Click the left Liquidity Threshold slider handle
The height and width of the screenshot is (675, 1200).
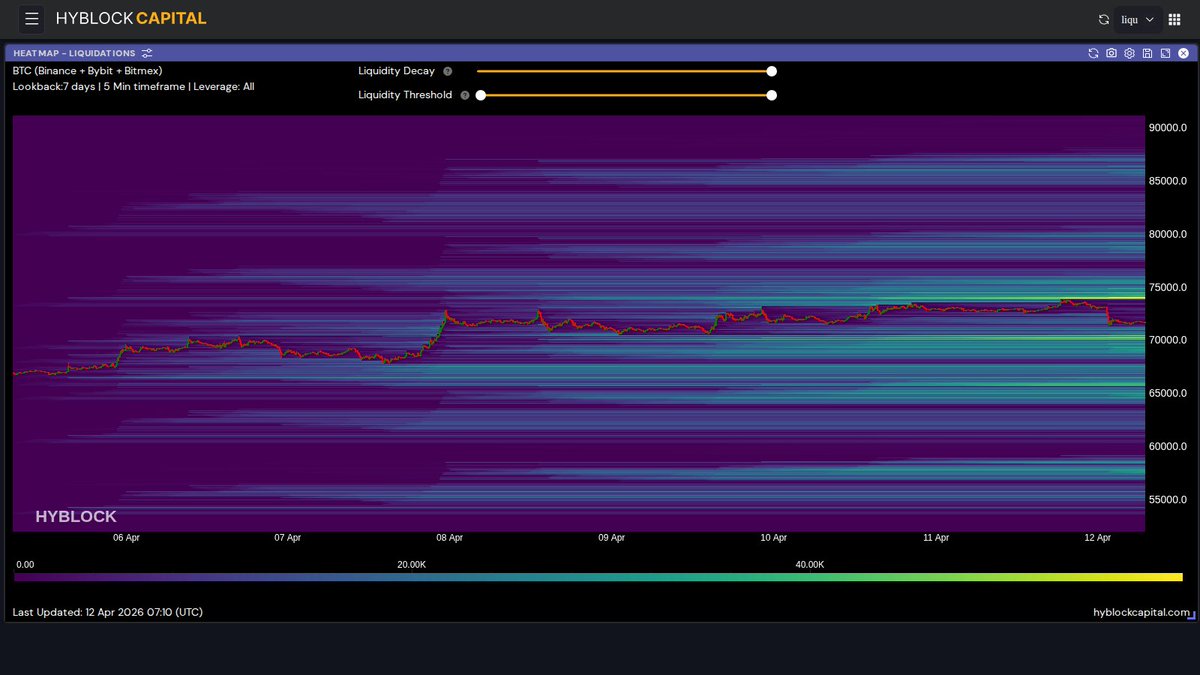[481, 95]
